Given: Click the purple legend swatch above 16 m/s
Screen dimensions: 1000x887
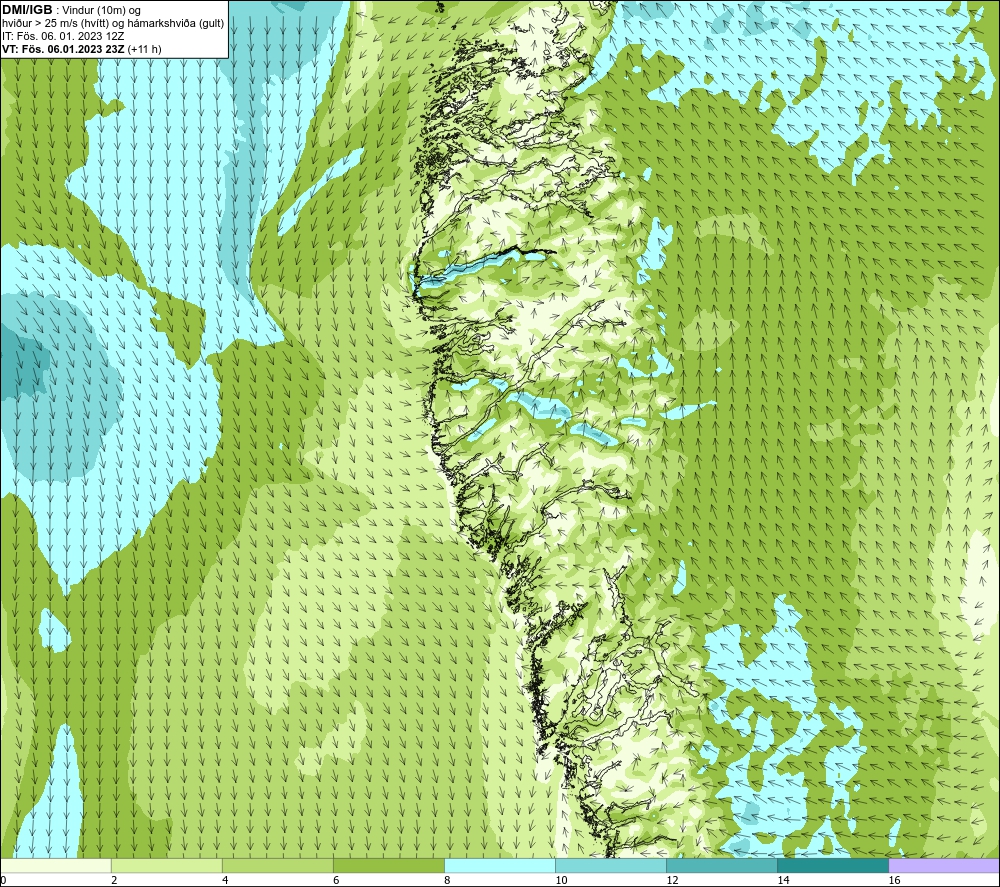Looking at the screenshot, I should click(x=943, y=865).
